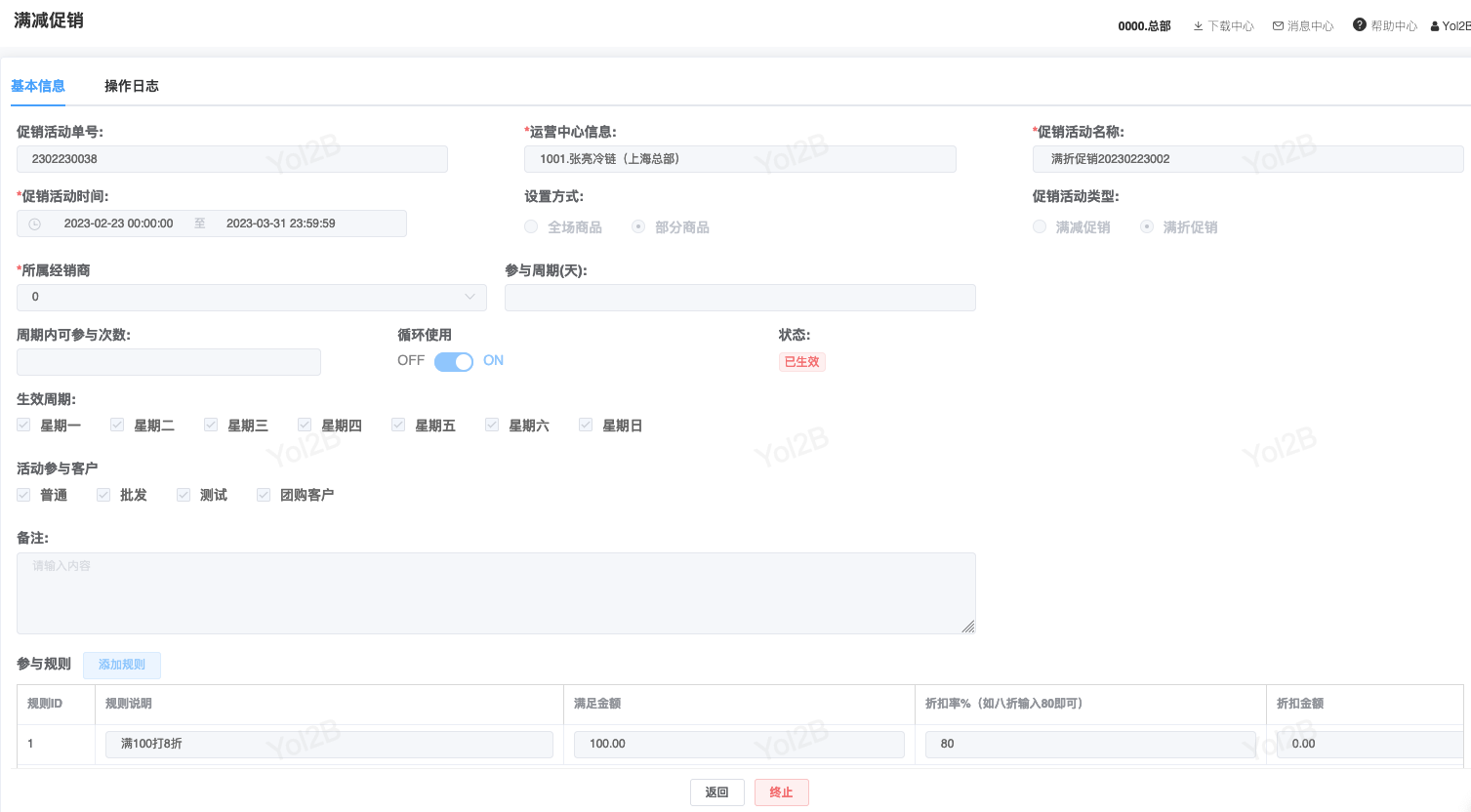Click the 促销活动单号 input field

pos(232,159)
